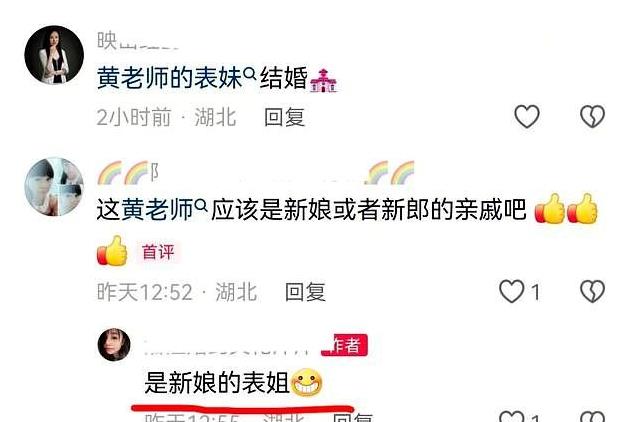Viewport: 636px width, 422px height.
Task: Like the 黄老师的表妹结婚 comment
Action: point(526,116)
